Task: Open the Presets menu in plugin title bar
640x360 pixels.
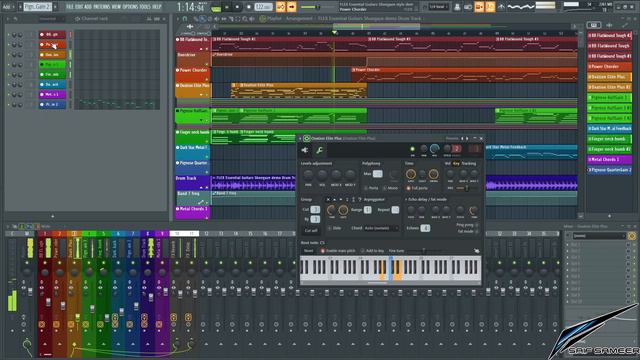Action: 451,139
